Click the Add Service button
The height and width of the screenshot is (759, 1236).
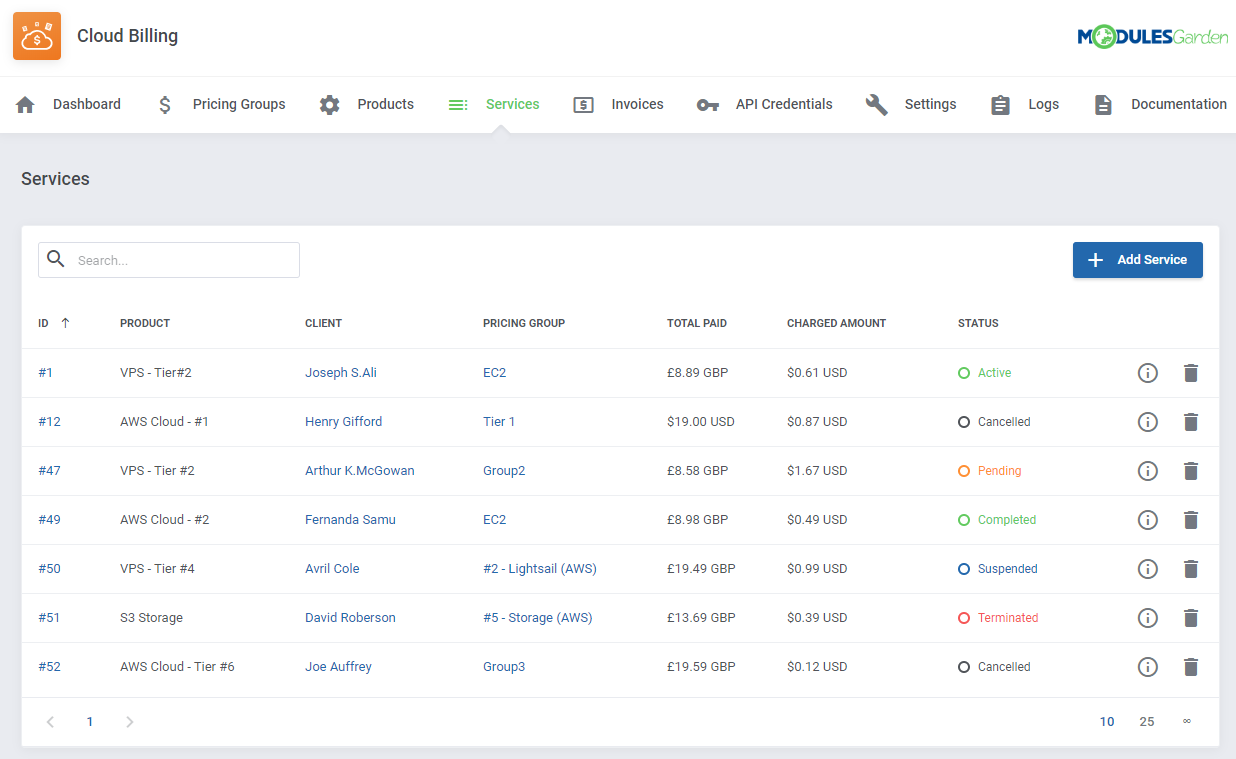pos(1138,260)
